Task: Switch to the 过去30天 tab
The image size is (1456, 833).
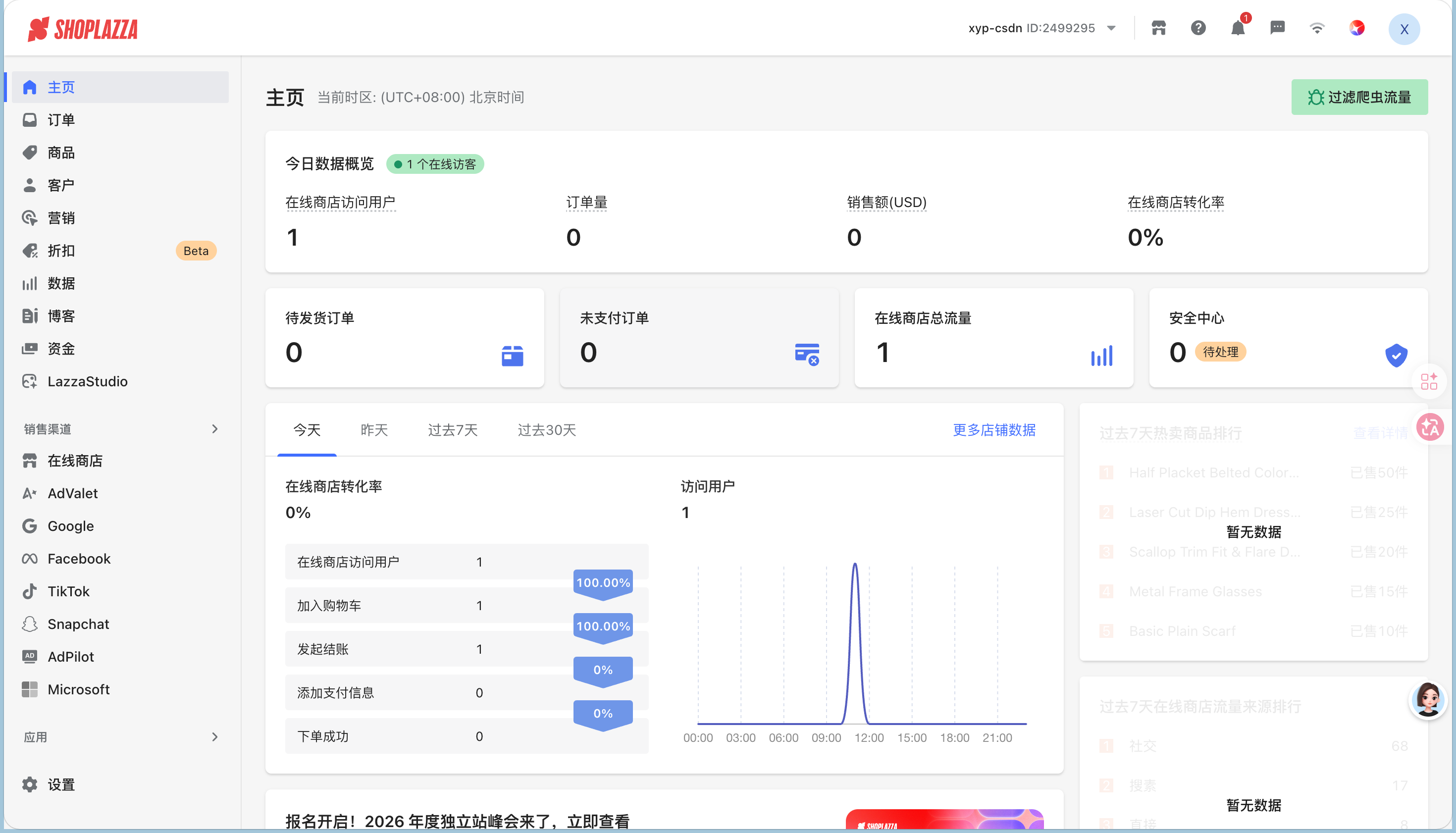Action: 546,430
